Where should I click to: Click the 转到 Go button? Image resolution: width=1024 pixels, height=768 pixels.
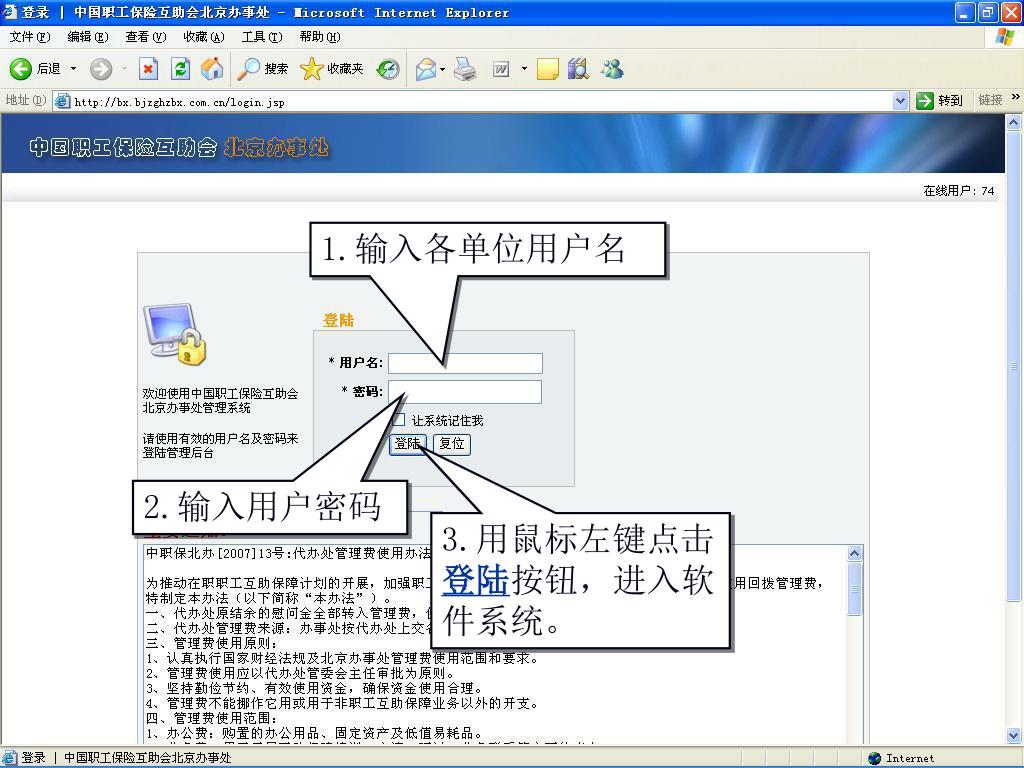940,101
